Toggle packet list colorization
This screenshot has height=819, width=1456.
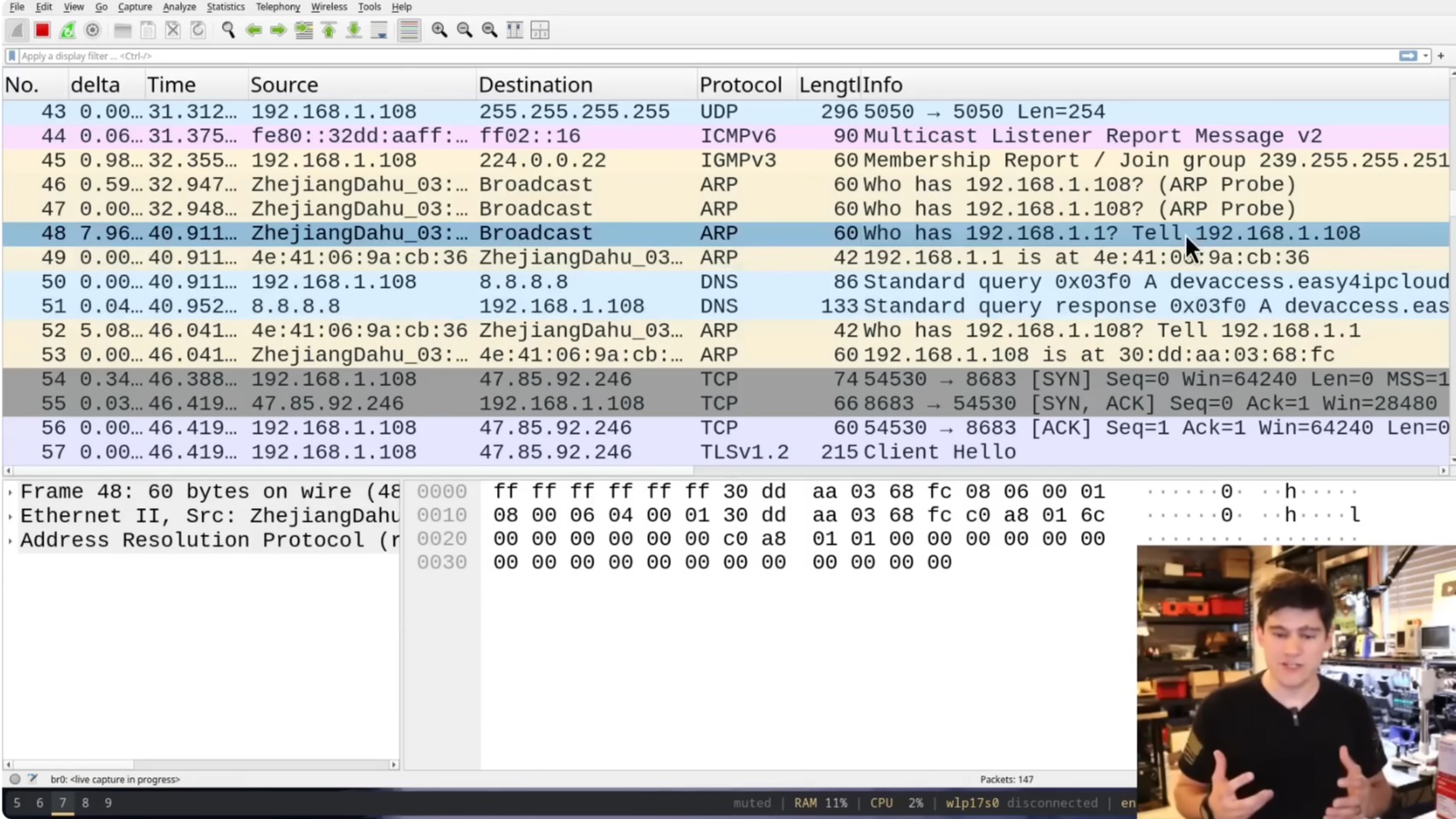point(409,30)
